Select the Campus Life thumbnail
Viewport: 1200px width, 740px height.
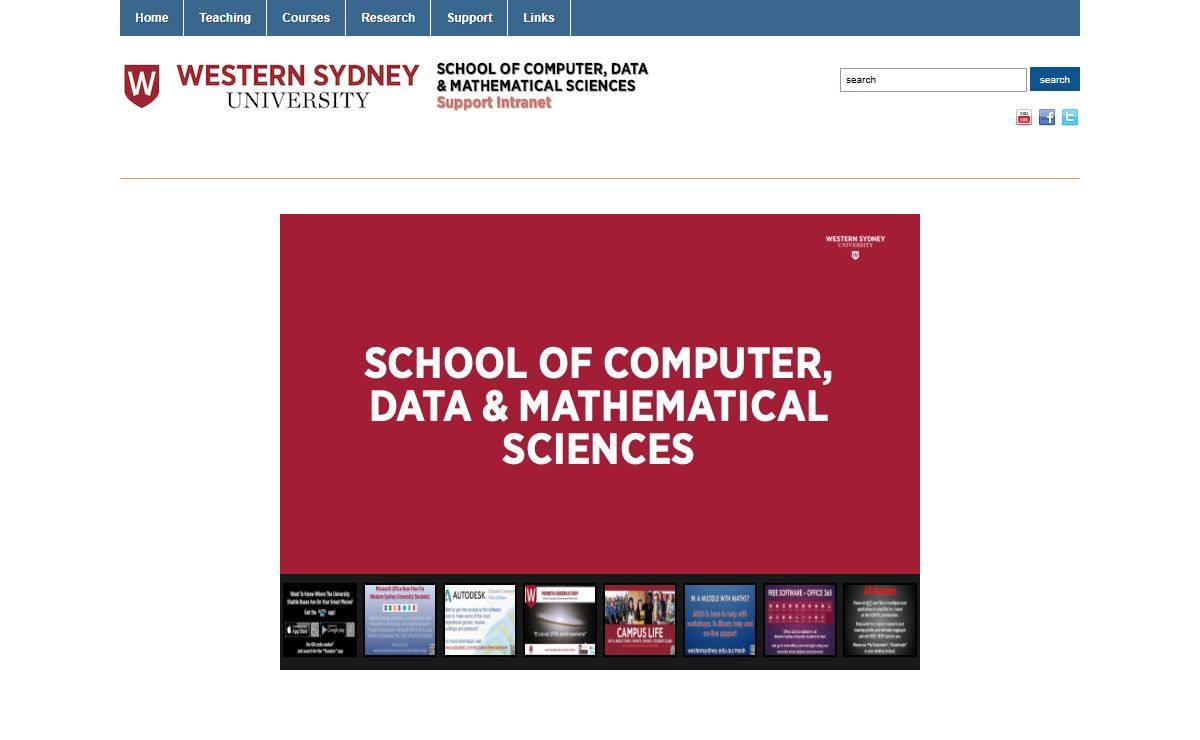(640, 620)
